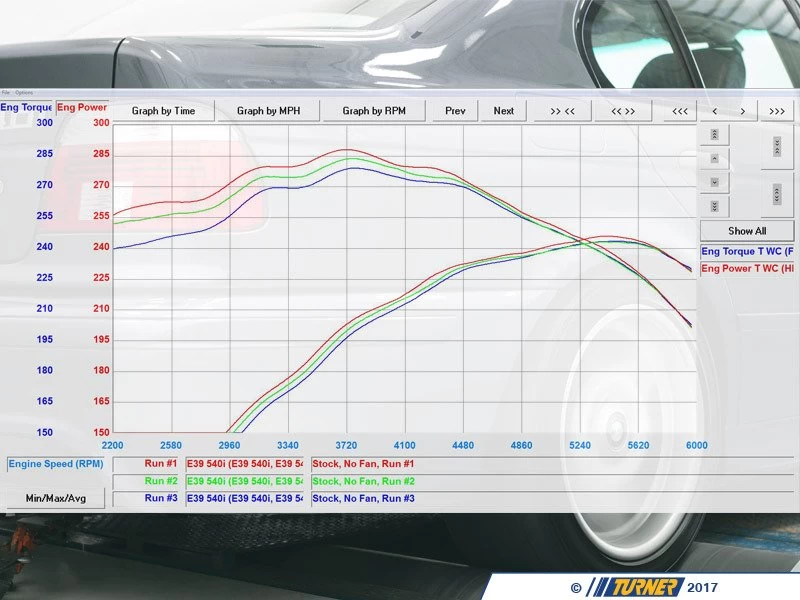This screenshot has width=800, height=600.
Task: Click the ">> <<" horizontal compress button
Action: [562, 111]
